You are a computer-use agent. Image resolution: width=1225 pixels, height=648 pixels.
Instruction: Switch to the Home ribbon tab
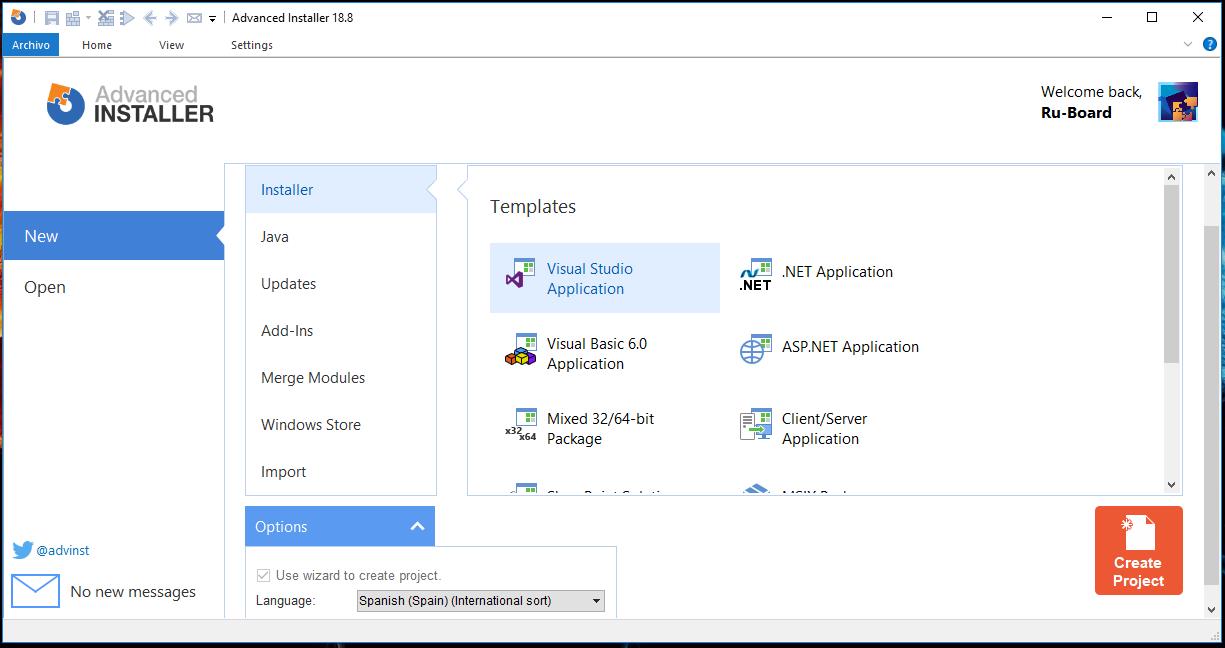97,45
